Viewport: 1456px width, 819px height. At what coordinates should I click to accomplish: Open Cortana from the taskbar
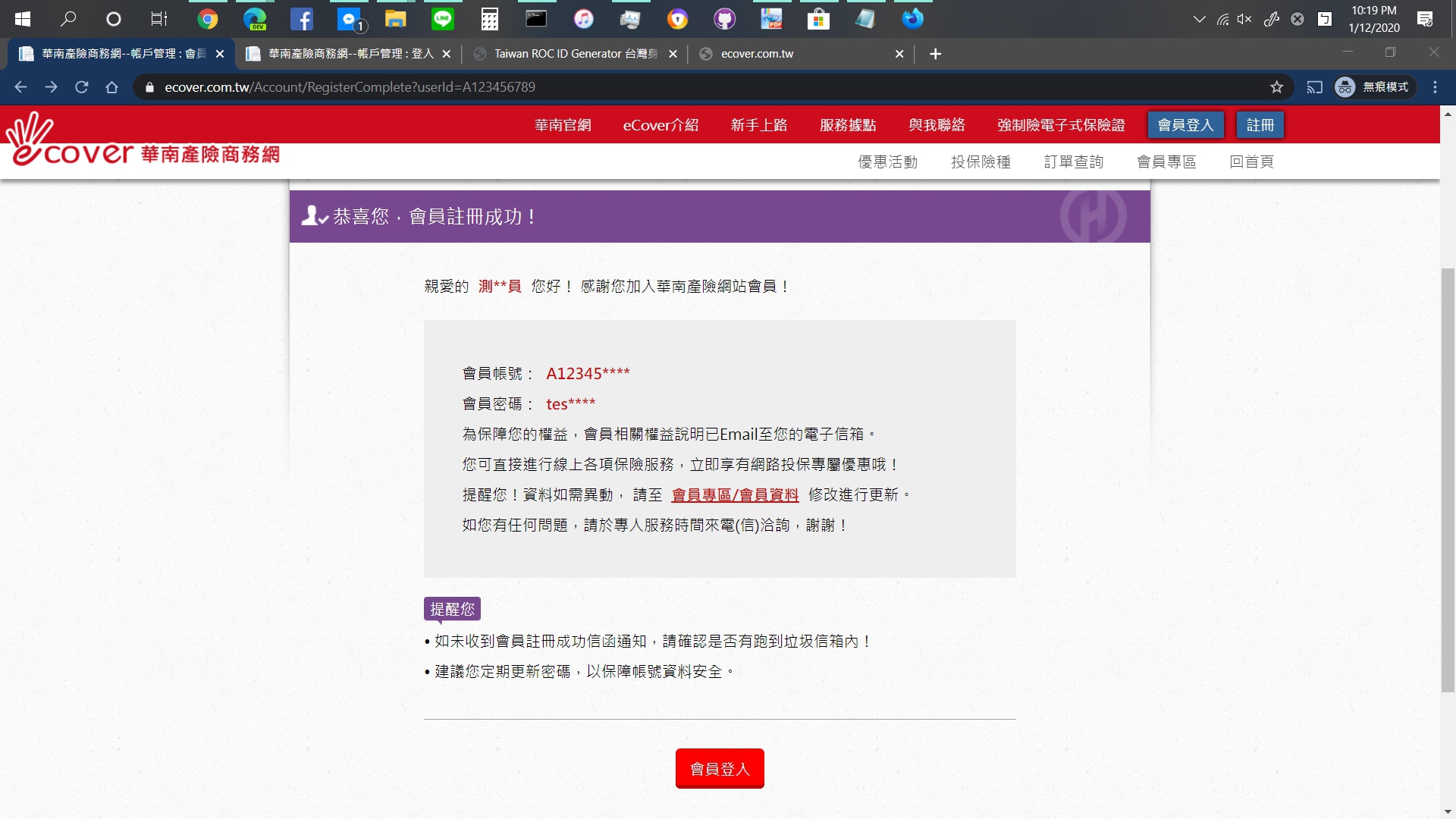click(x=114, y=19)
